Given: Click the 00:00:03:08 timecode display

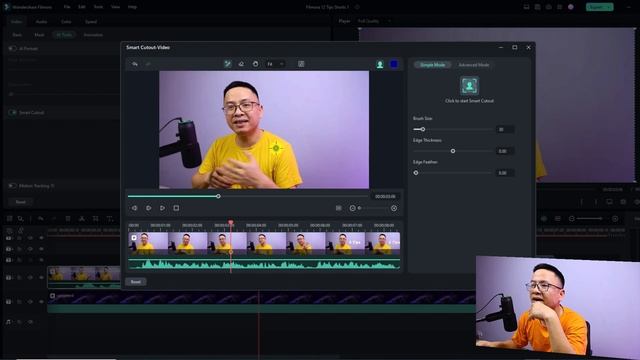Looking at the screenshot, I should click(x=385, y=197).
